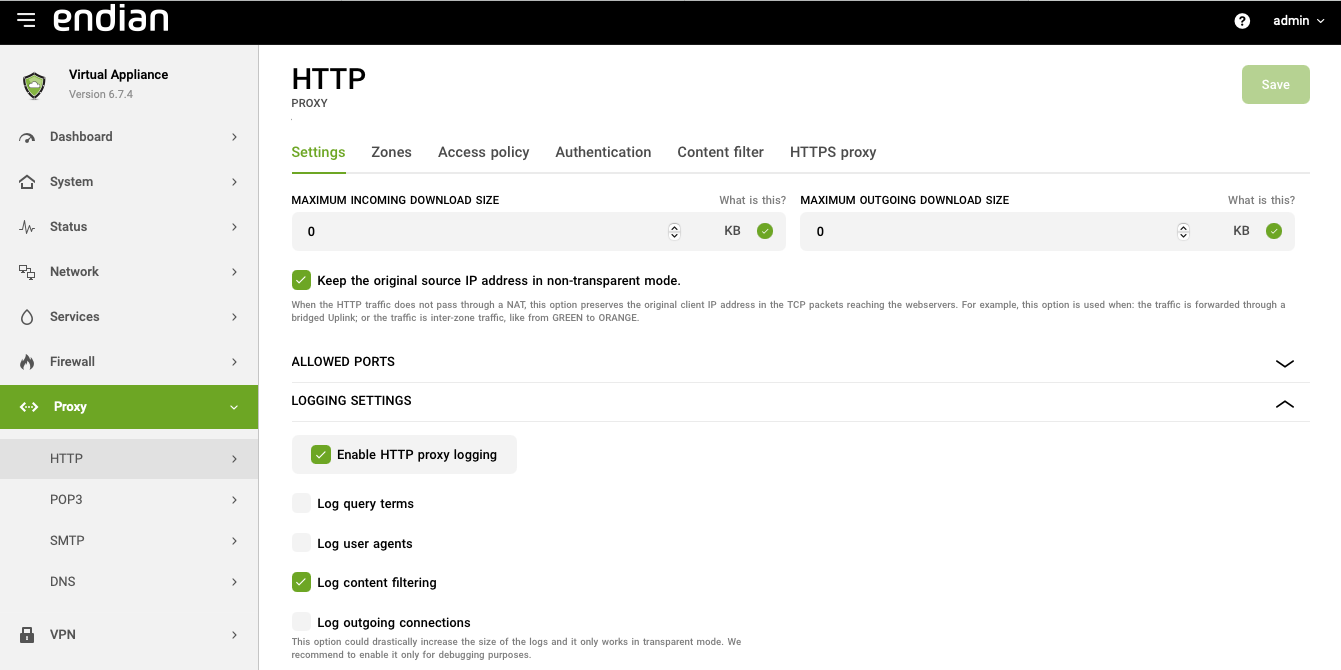
Task: Click the Network icon in sidebar
Action: (x=27, y=272)
